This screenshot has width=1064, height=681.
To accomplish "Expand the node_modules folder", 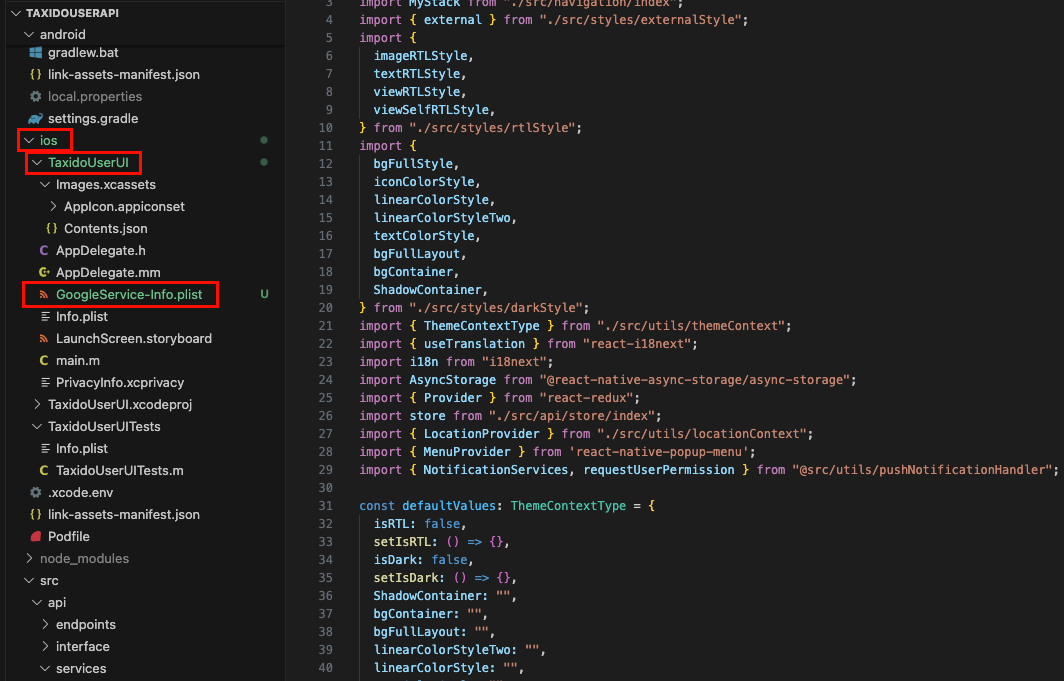I will tap(29, 559).
